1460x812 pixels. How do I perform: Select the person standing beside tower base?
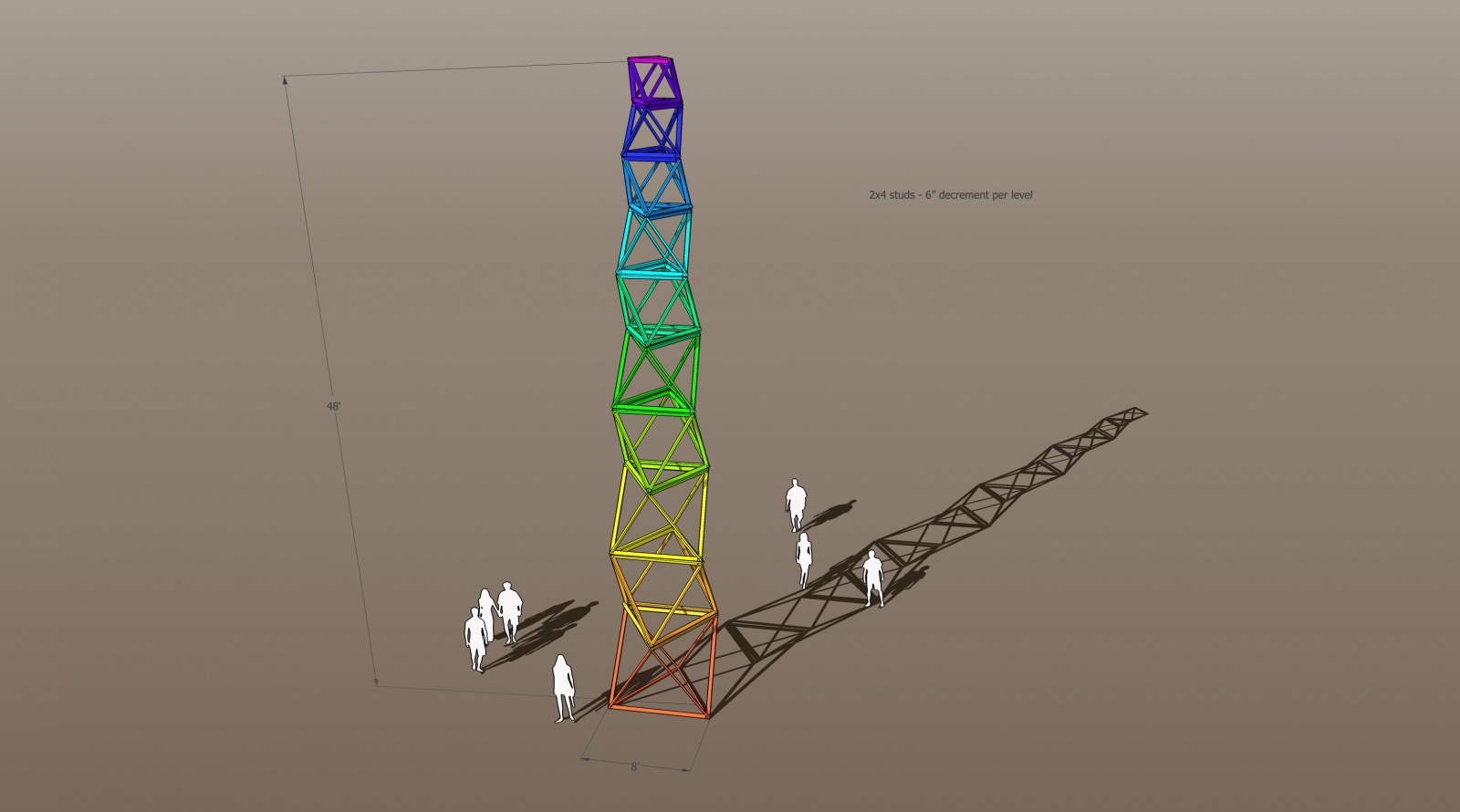564,689
